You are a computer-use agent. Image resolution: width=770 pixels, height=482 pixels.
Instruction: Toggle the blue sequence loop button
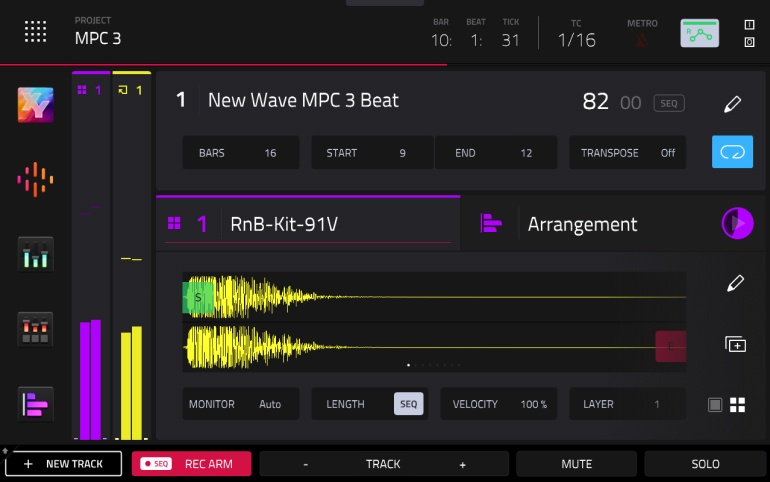[732, 152]
